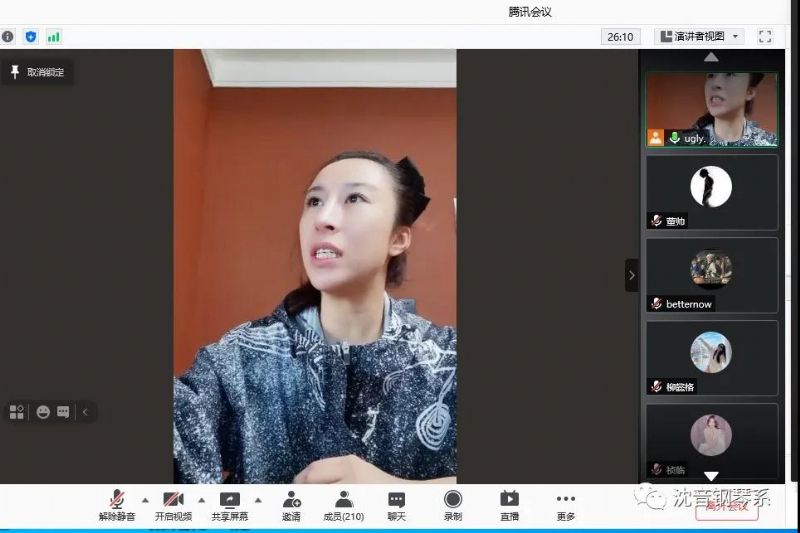The height and width of the screenshot is (533, 800).
Task: Turn on camera with 开启视频
Action: tap(173, 506)
